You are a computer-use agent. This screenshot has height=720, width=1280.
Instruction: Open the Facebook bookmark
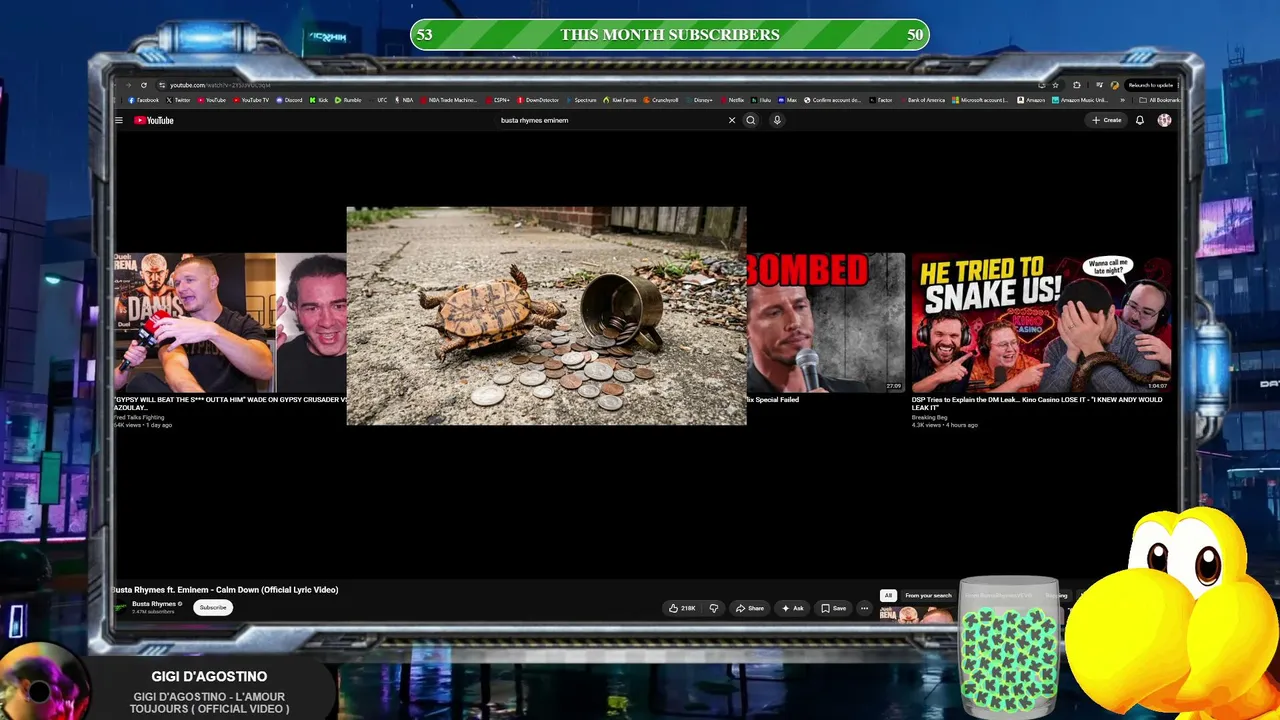[144, 100]
